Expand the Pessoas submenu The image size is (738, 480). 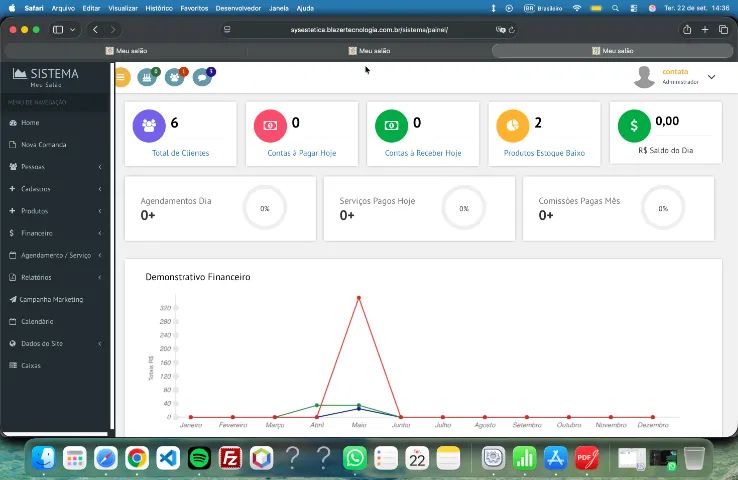click(56, 167)
